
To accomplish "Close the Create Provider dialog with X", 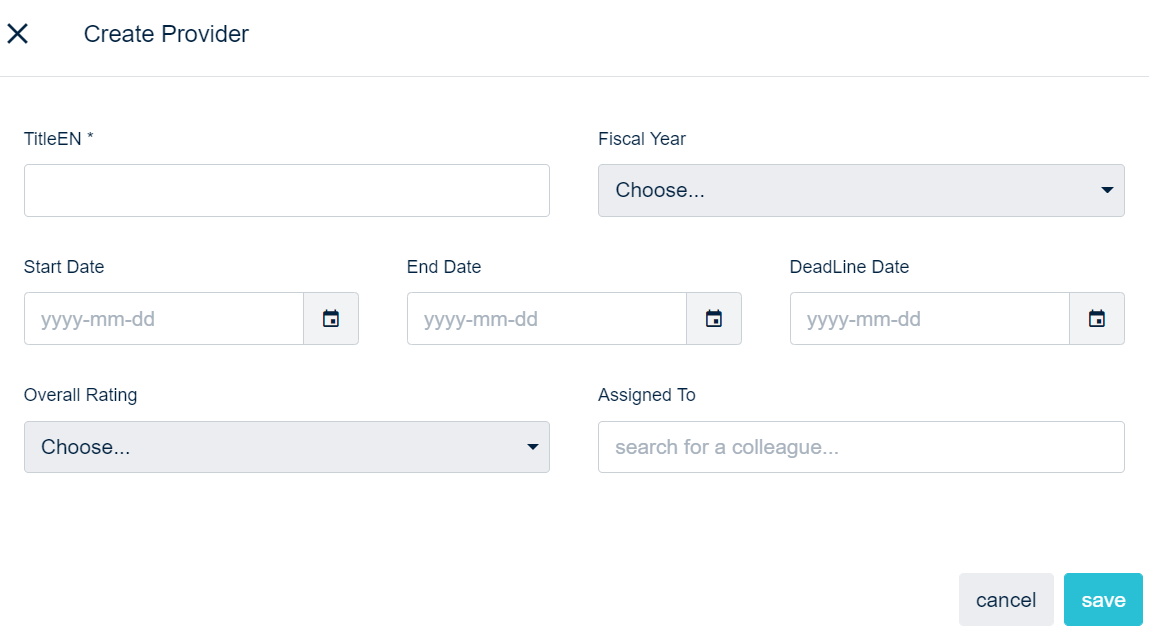I will (x=18, y=34).
